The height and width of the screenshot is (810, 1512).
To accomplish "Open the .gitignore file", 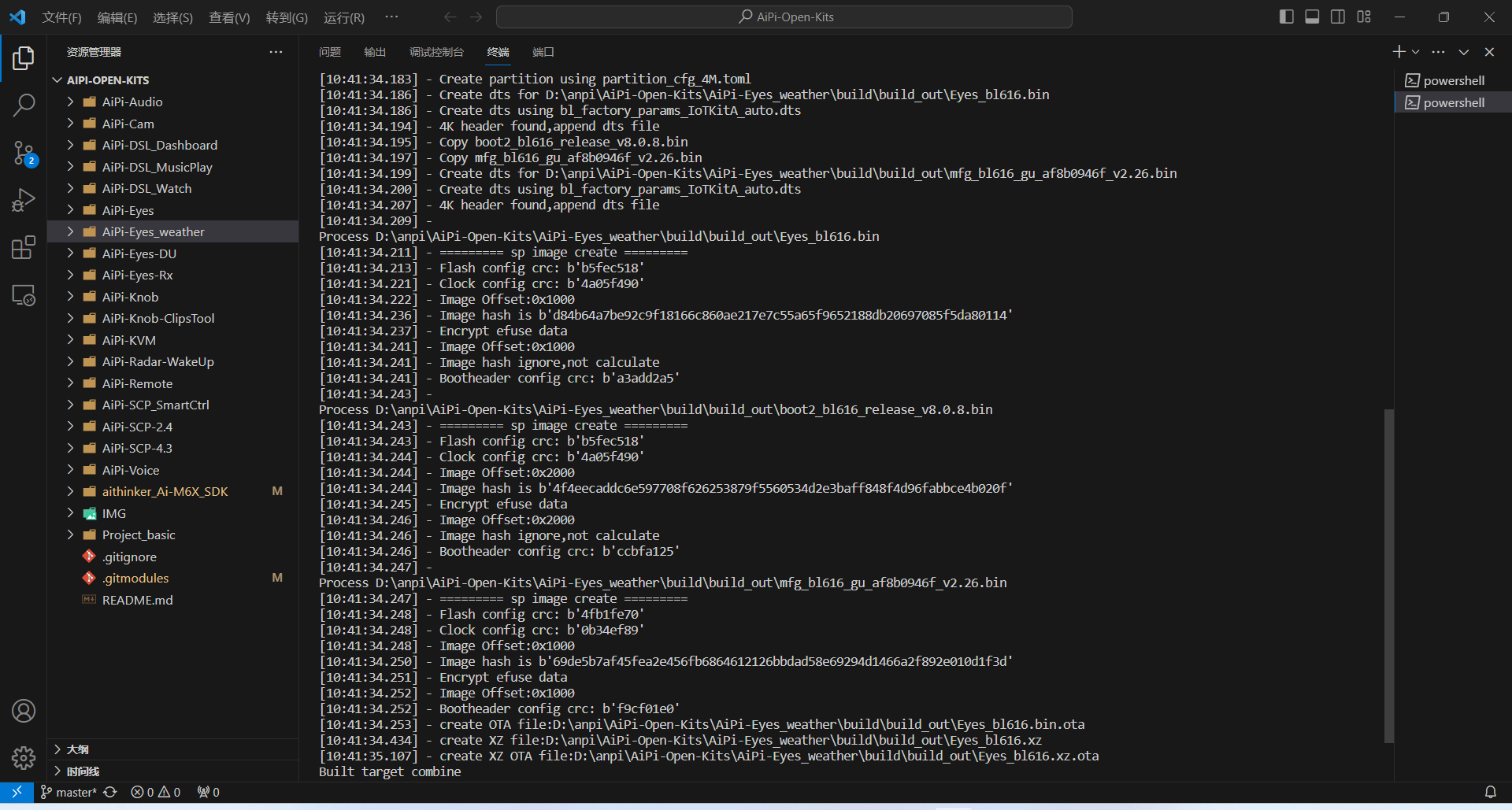I will click(129, 557).
